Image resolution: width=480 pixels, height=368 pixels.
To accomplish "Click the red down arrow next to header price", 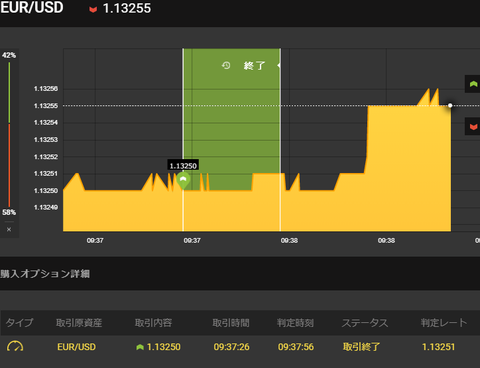I will pyautogui.click(x=93, y=9).
